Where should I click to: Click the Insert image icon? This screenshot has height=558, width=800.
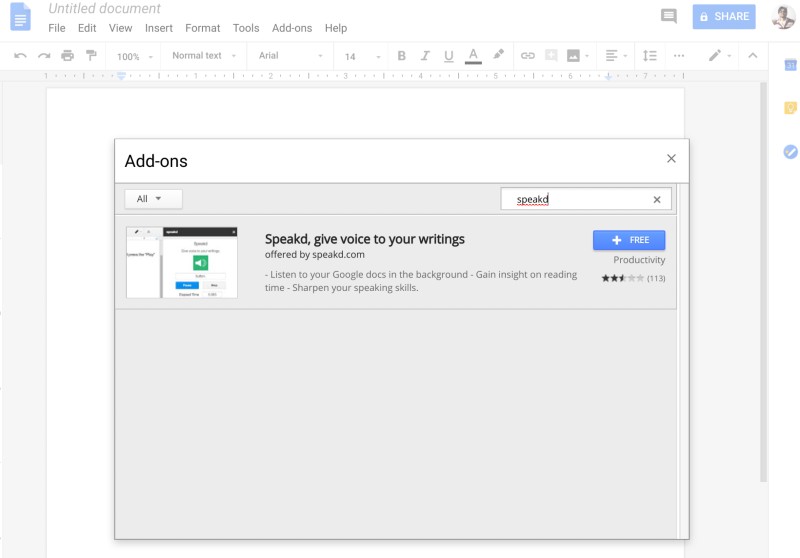(573, 56)
